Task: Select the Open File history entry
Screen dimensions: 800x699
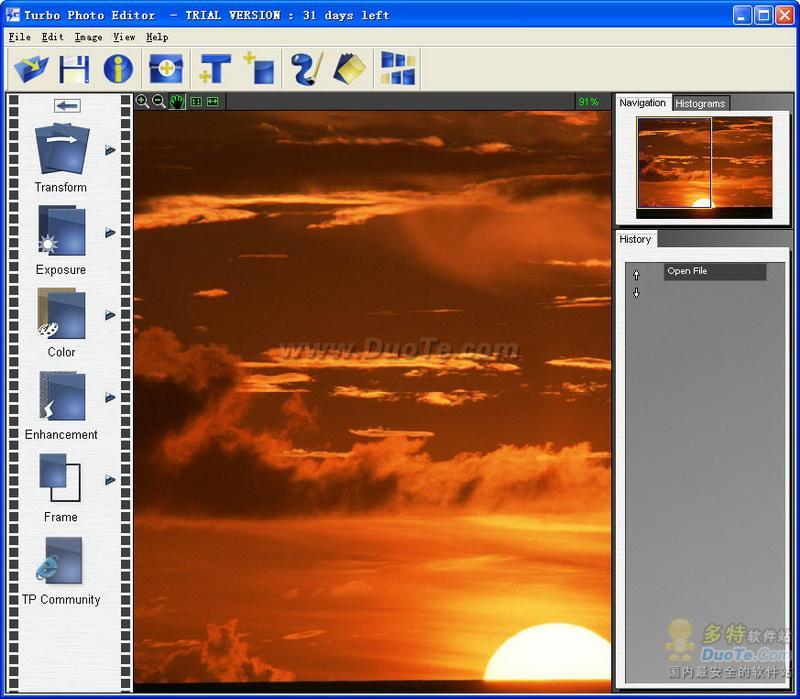Action: (715, 271)
